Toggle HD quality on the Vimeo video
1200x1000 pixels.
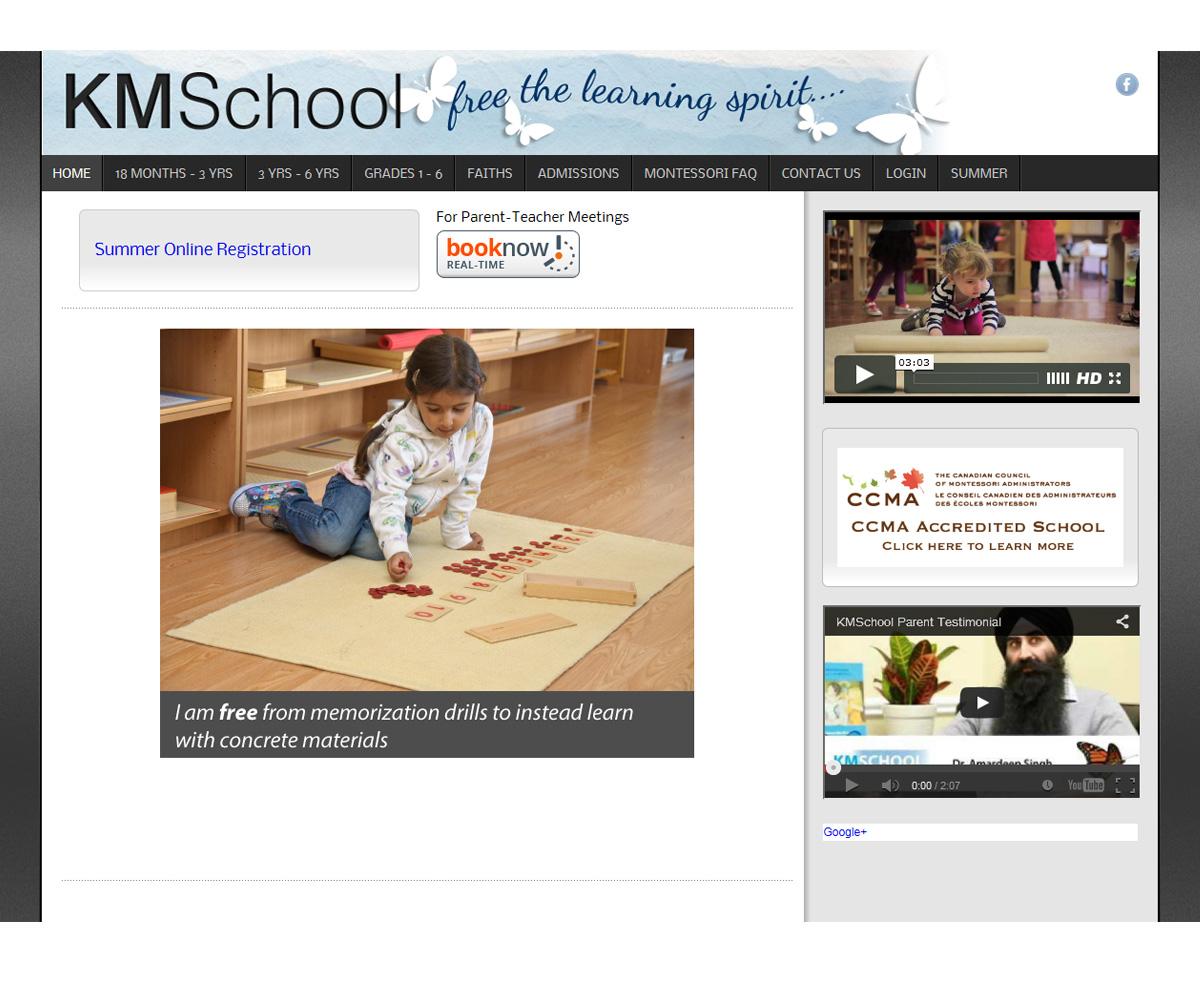[x=1089, y=378]
